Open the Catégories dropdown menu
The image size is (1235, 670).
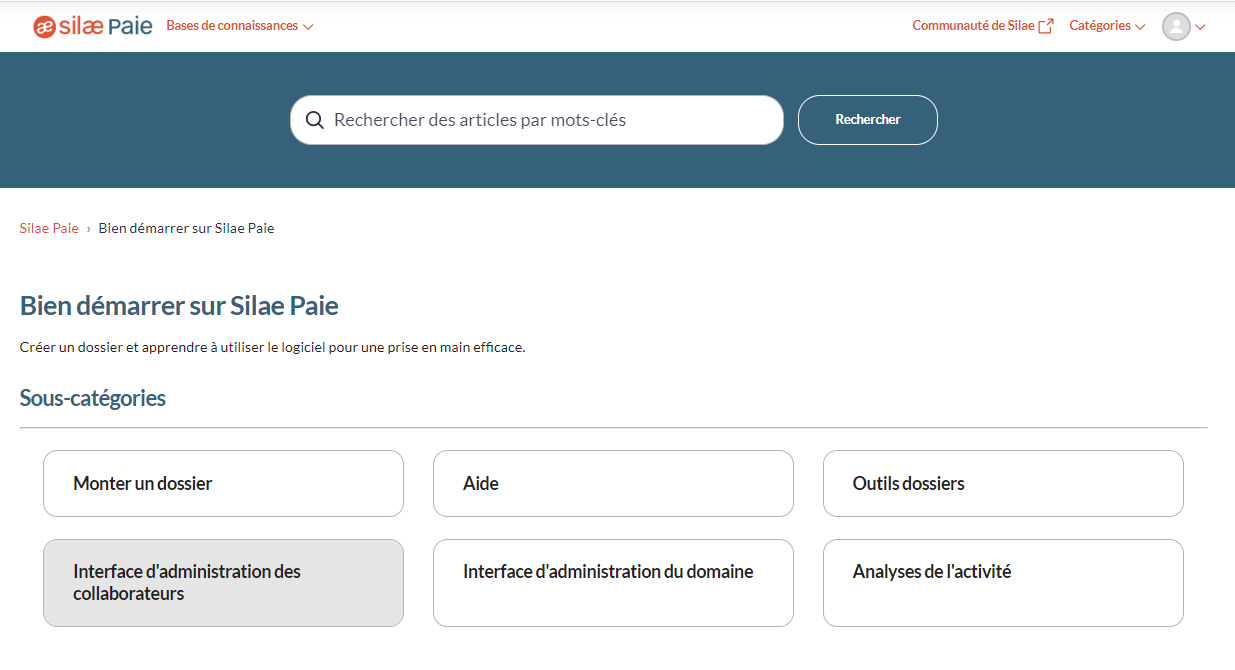click(1107, 26)
